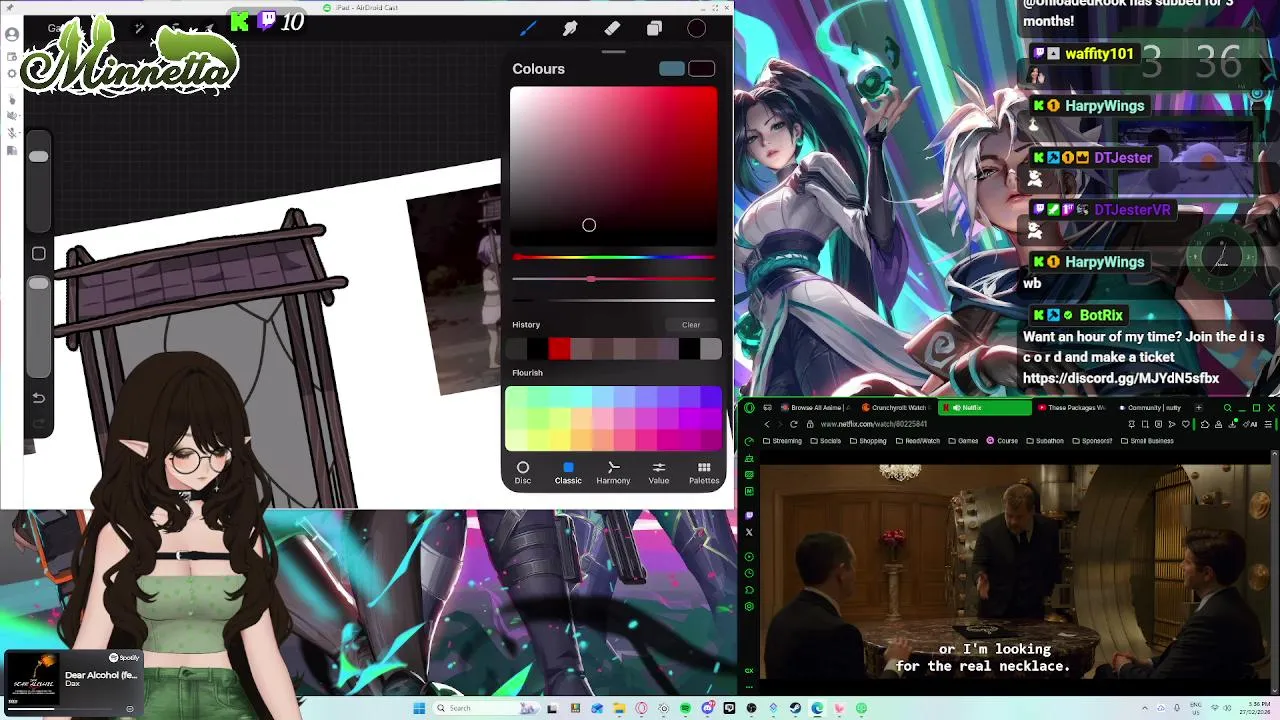Click the AirDroid Cast user profile icon

(12, 35)
